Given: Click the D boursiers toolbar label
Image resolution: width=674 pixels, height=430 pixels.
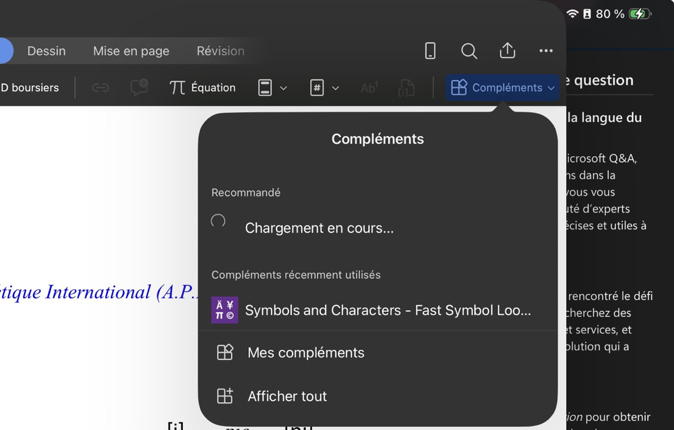Looking at the screenshot, I should (30, 88).
